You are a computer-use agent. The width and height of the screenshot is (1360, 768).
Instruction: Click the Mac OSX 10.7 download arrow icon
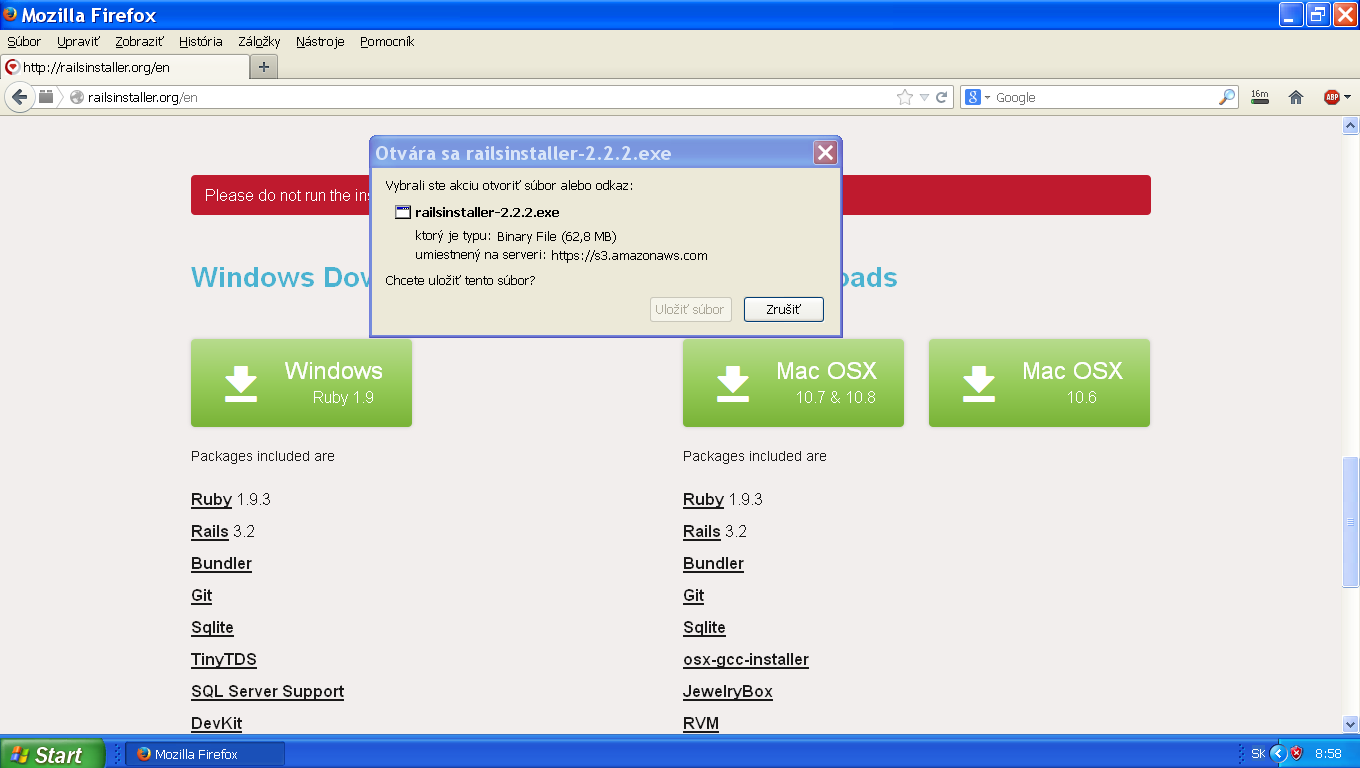[x=732, y=384]
